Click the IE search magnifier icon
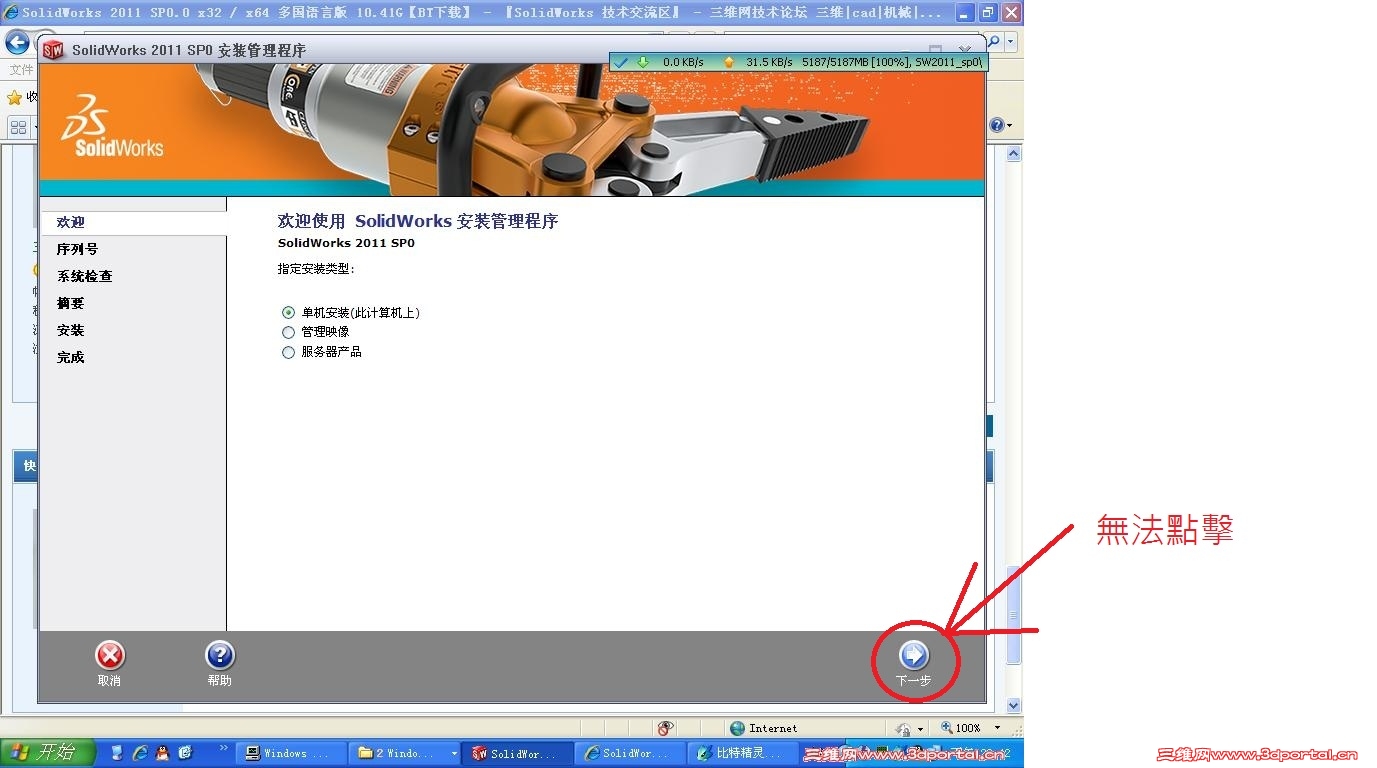 click(994, 42)
